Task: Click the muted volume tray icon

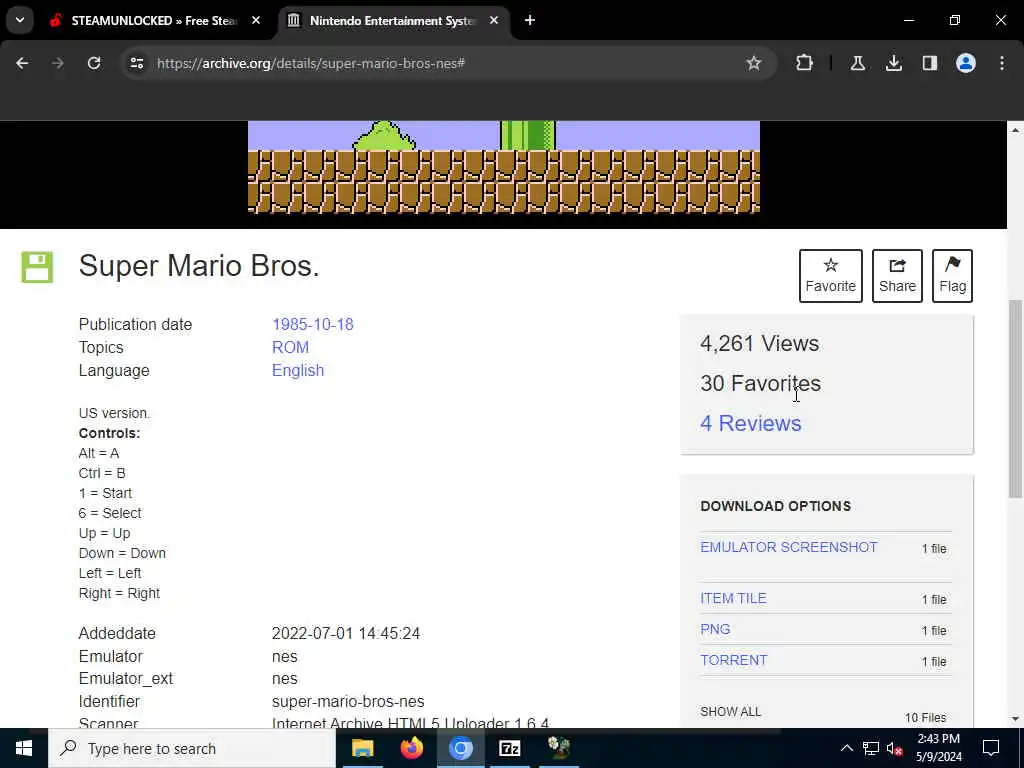Action: pos(895,748)
